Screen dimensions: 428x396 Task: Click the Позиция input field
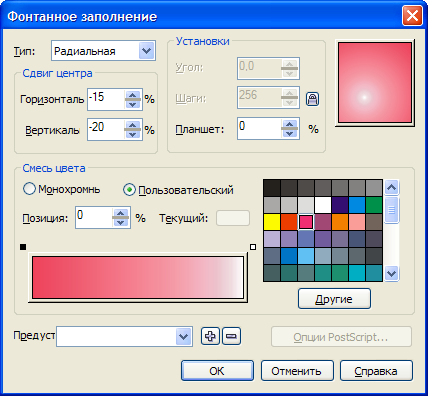point(94,218)
